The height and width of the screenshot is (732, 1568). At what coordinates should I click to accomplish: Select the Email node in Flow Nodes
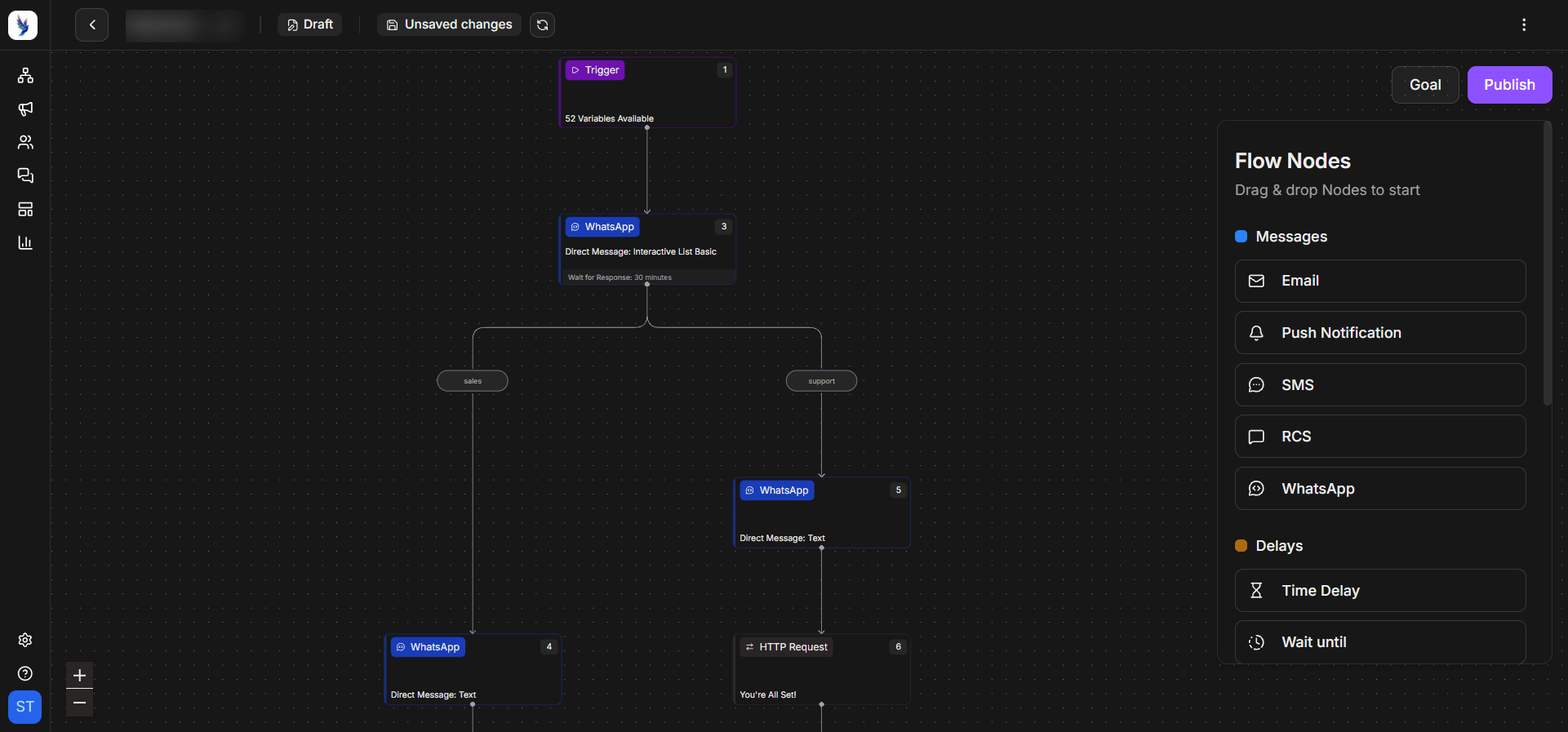[1380, 281]
